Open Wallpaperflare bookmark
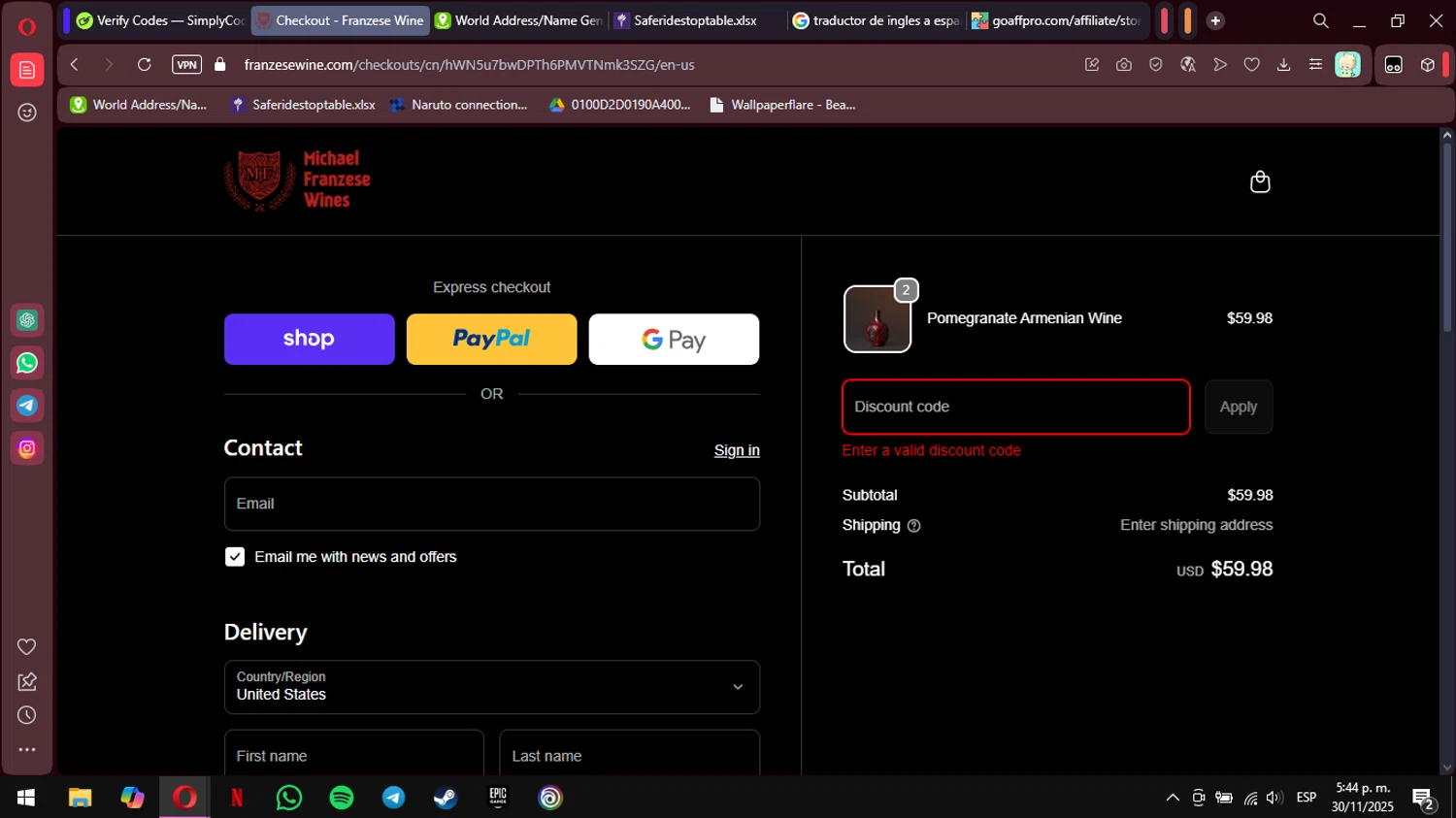 pos(782,105)
